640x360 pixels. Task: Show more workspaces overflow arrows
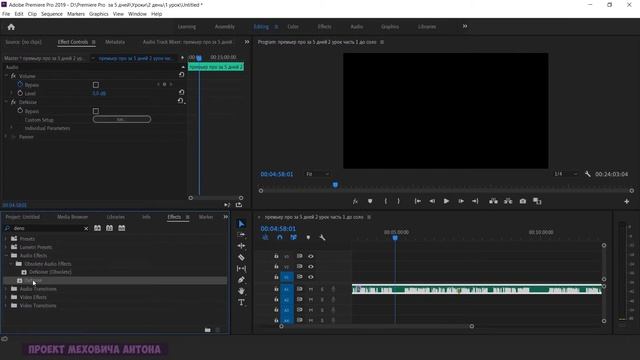[465, 27]
